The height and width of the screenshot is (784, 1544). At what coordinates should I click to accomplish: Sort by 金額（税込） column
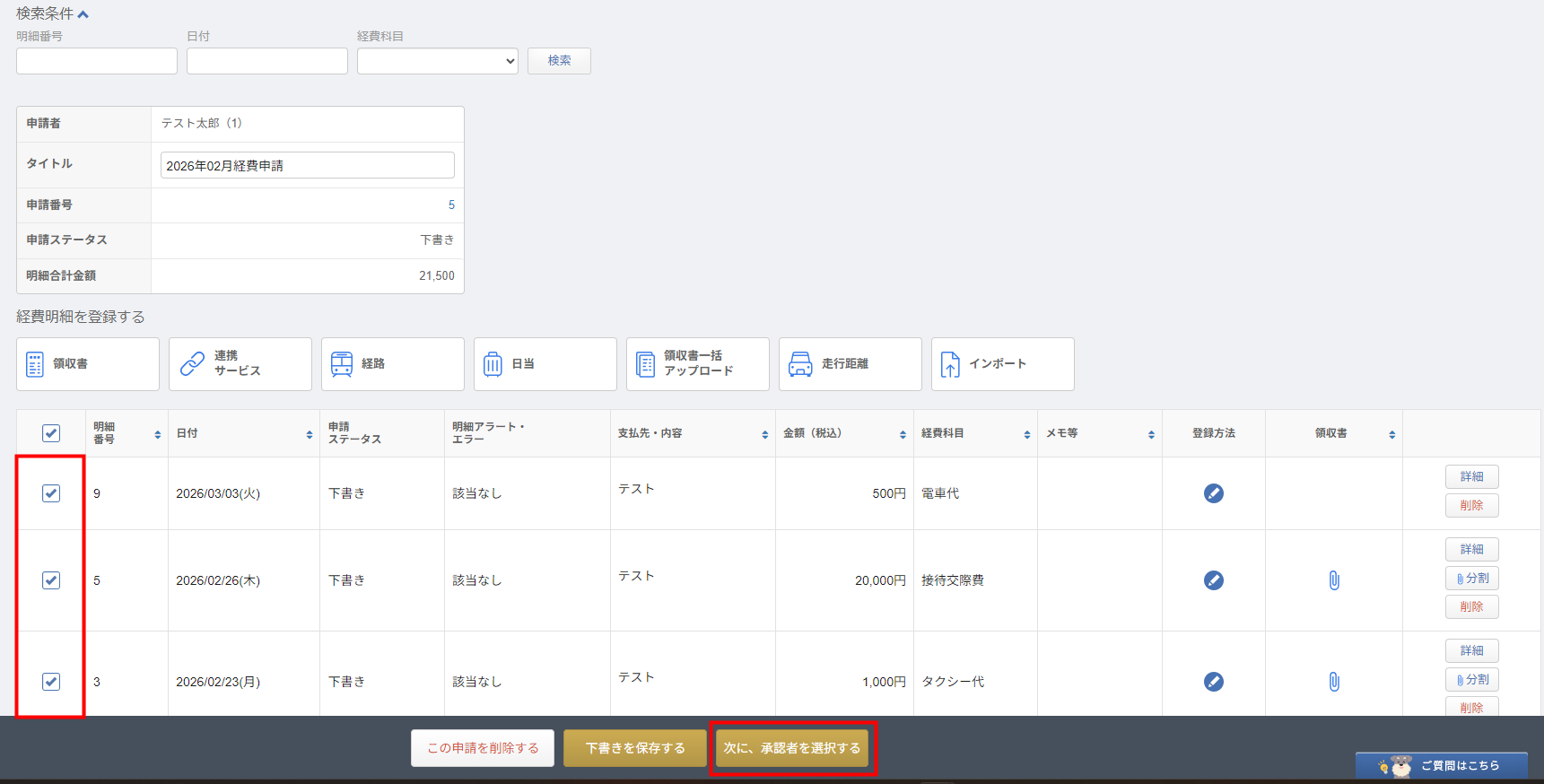click(x=903, y=434)
